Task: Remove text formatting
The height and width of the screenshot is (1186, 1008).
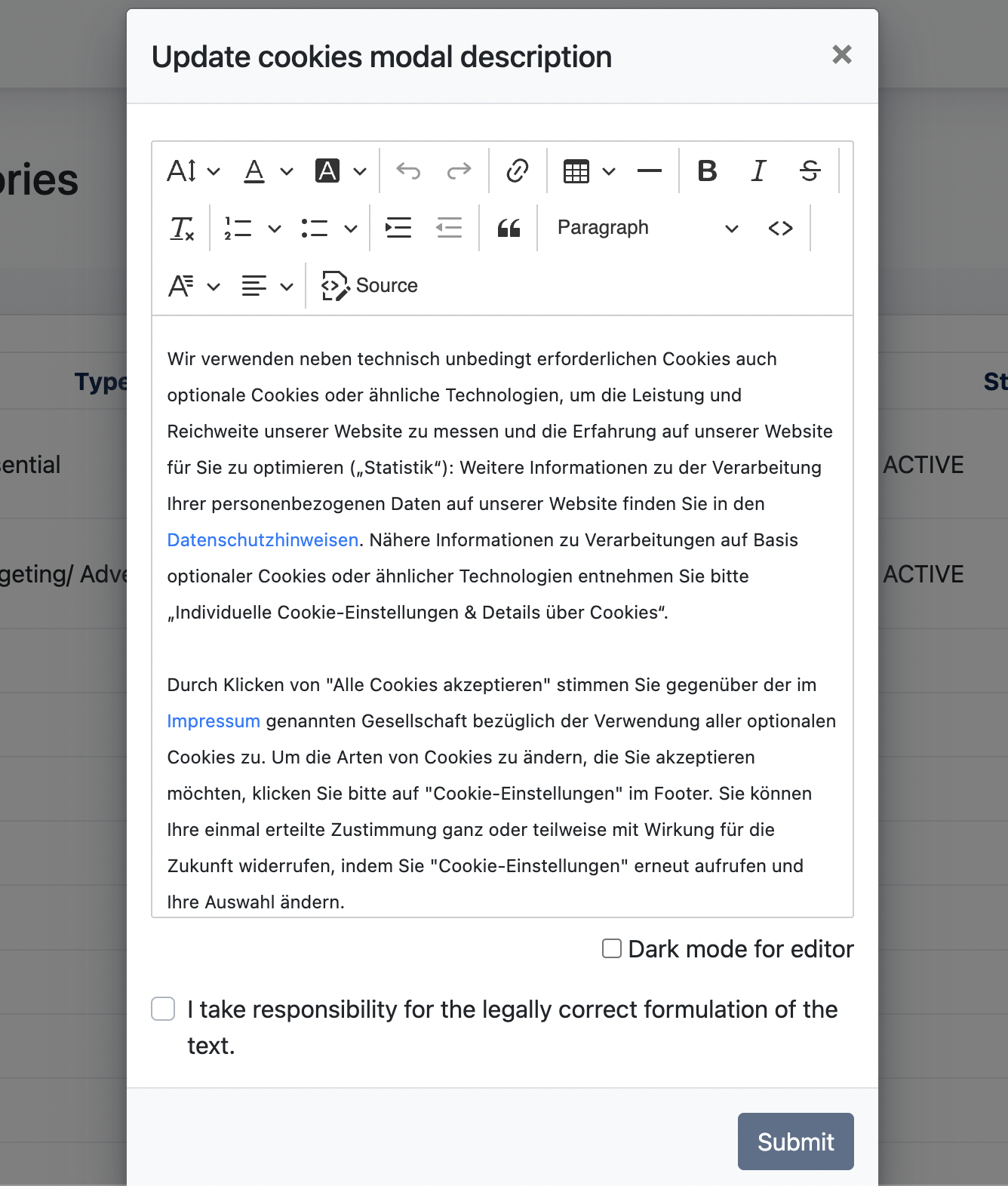Action: click(x=182, y=228)
